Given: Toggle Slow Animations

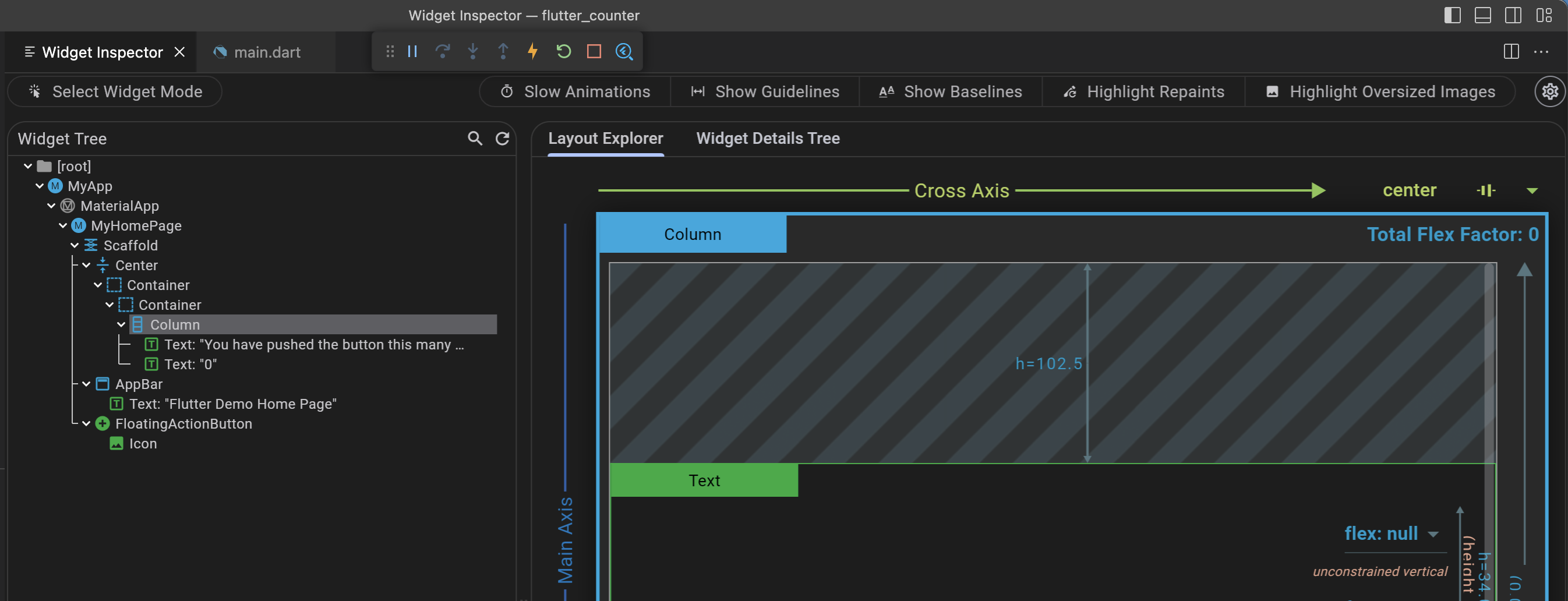Looking at the screenshot, I should (575, 91).
